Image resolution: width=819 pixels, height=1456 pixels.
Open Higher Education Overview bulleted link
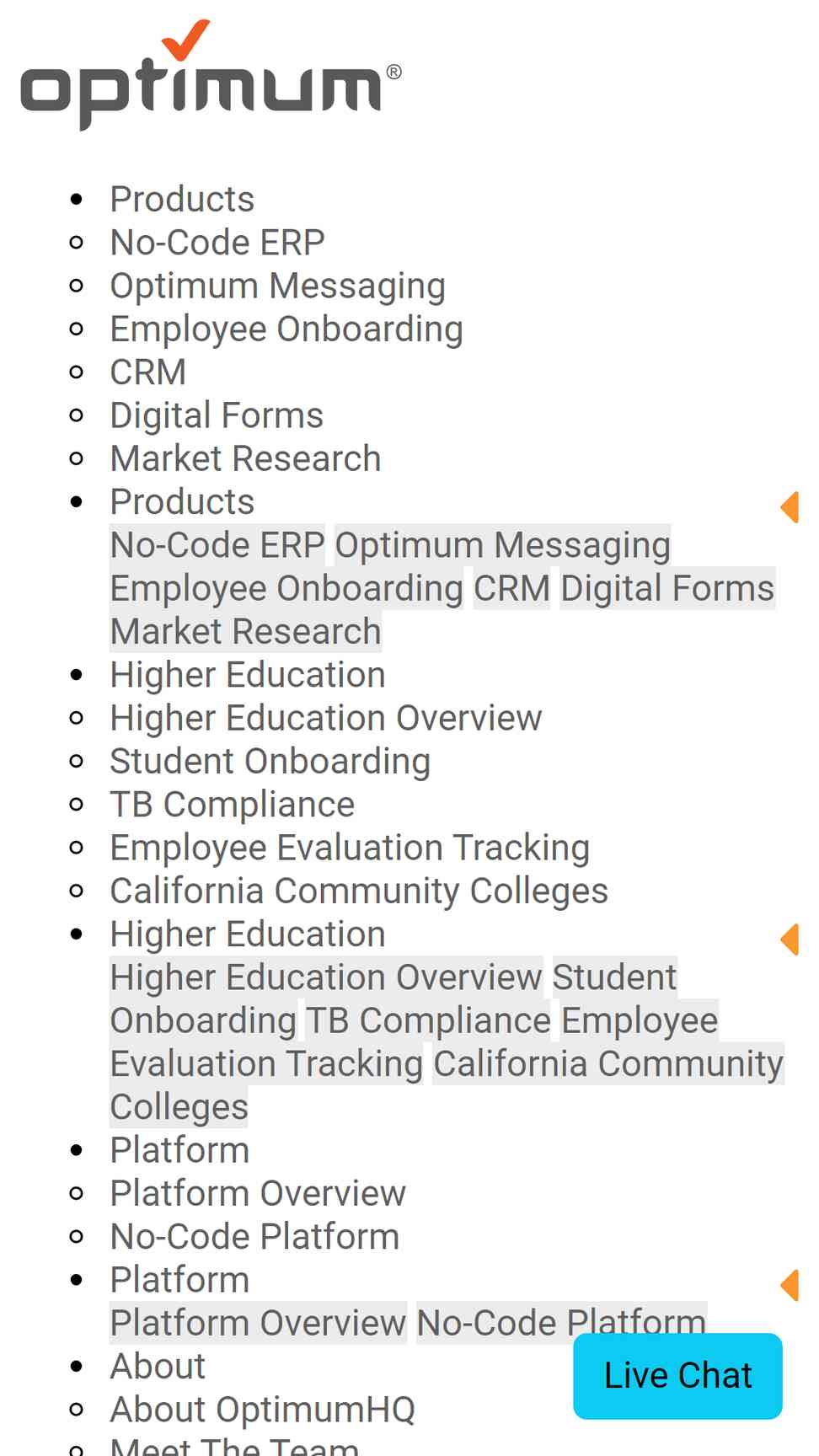pyautogui.click(x=326, y=718)
